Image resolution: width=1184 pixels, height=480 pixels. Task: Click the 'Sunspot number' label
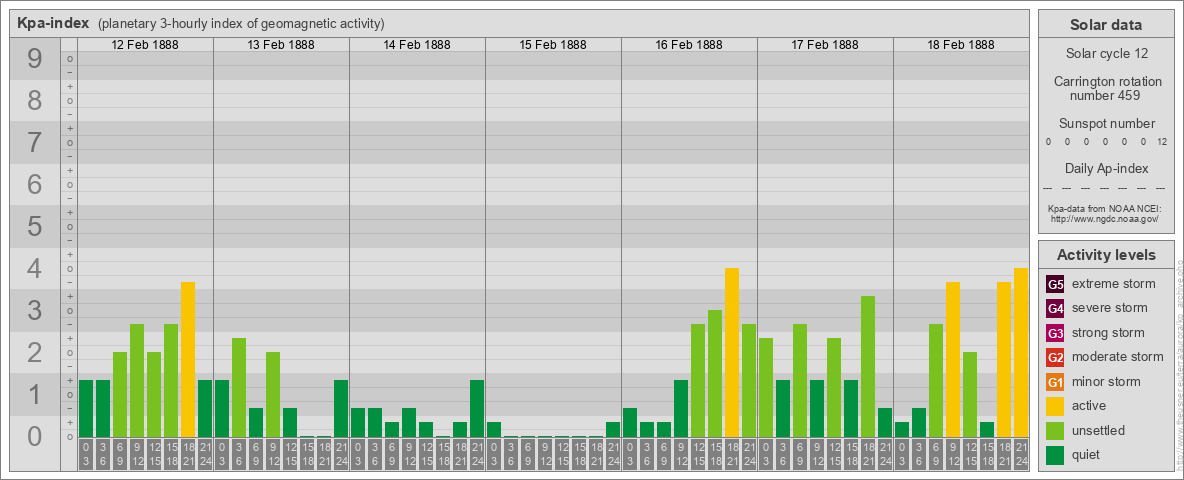(x=1106, y=124)
